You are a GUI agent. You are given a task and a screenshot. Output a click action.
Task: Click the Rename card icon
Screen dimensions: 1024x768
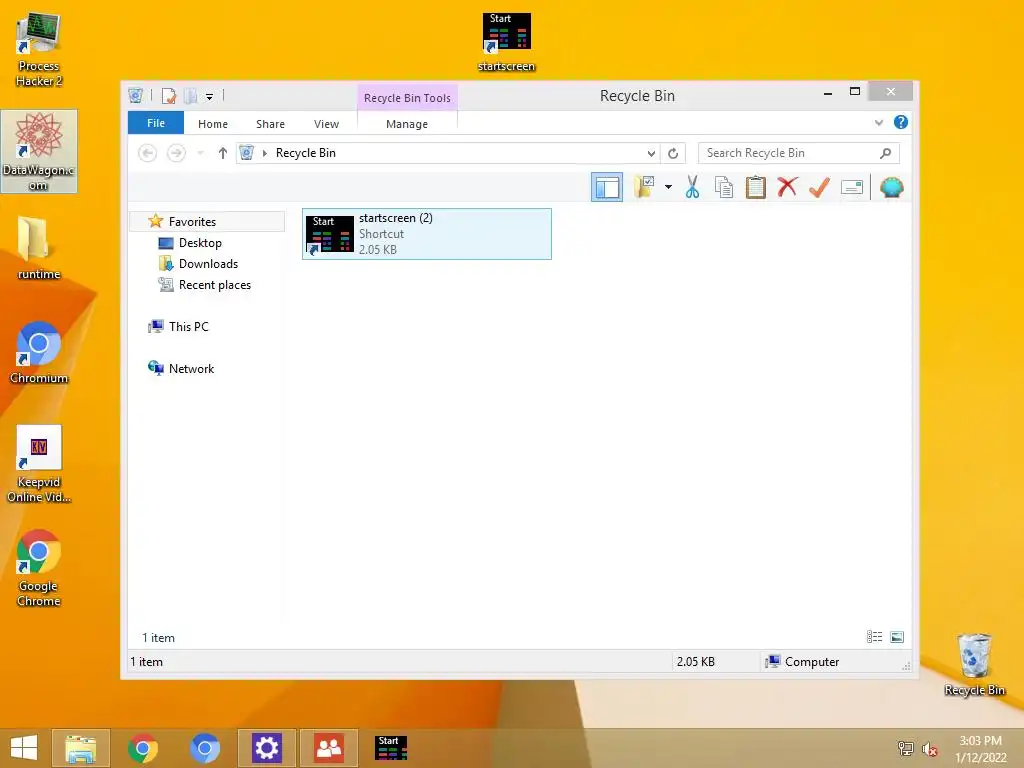pyautogui.click(x=852, y=188)
